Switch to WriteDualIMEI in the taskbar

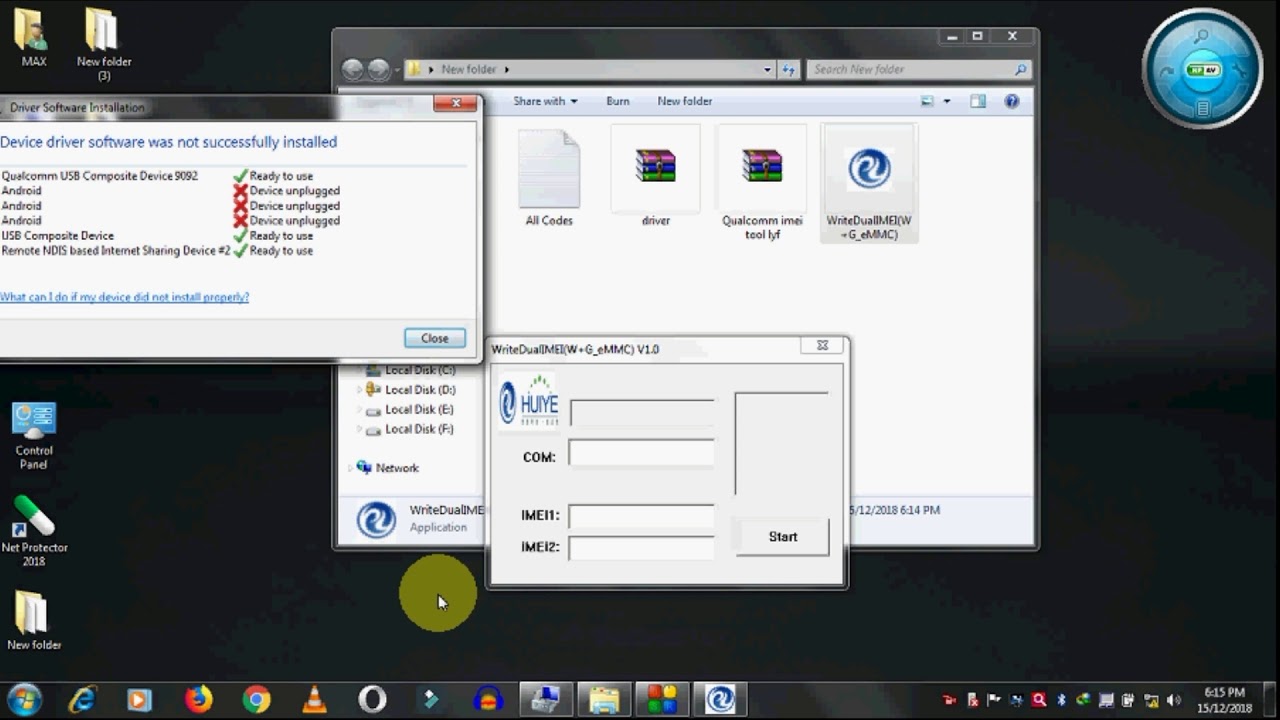720,699
